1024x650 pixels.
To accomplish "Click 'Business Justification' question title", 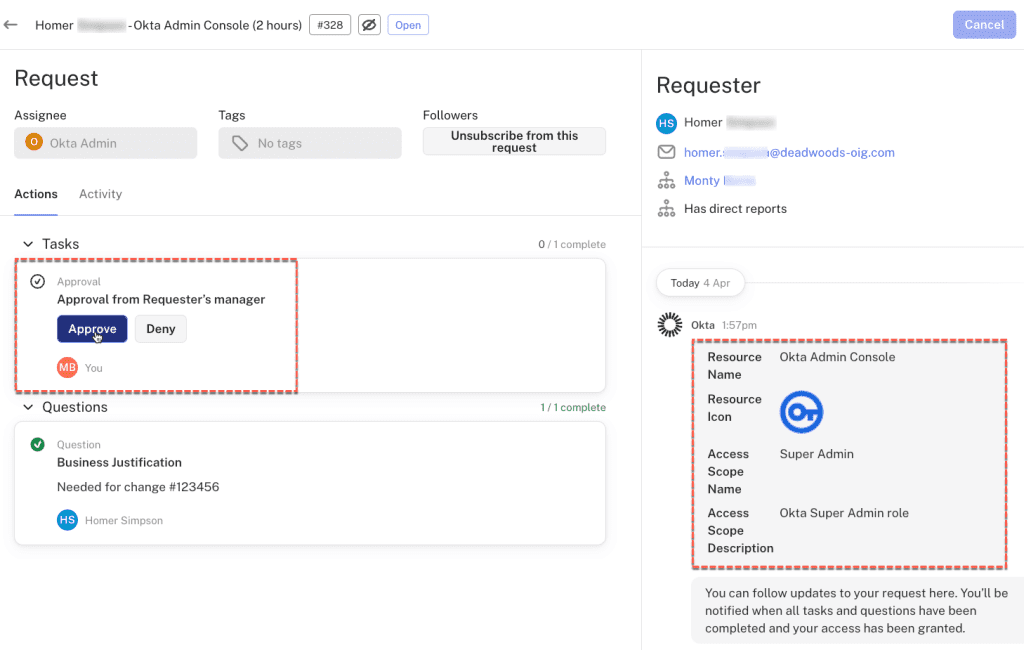I will tap(120, 463).
